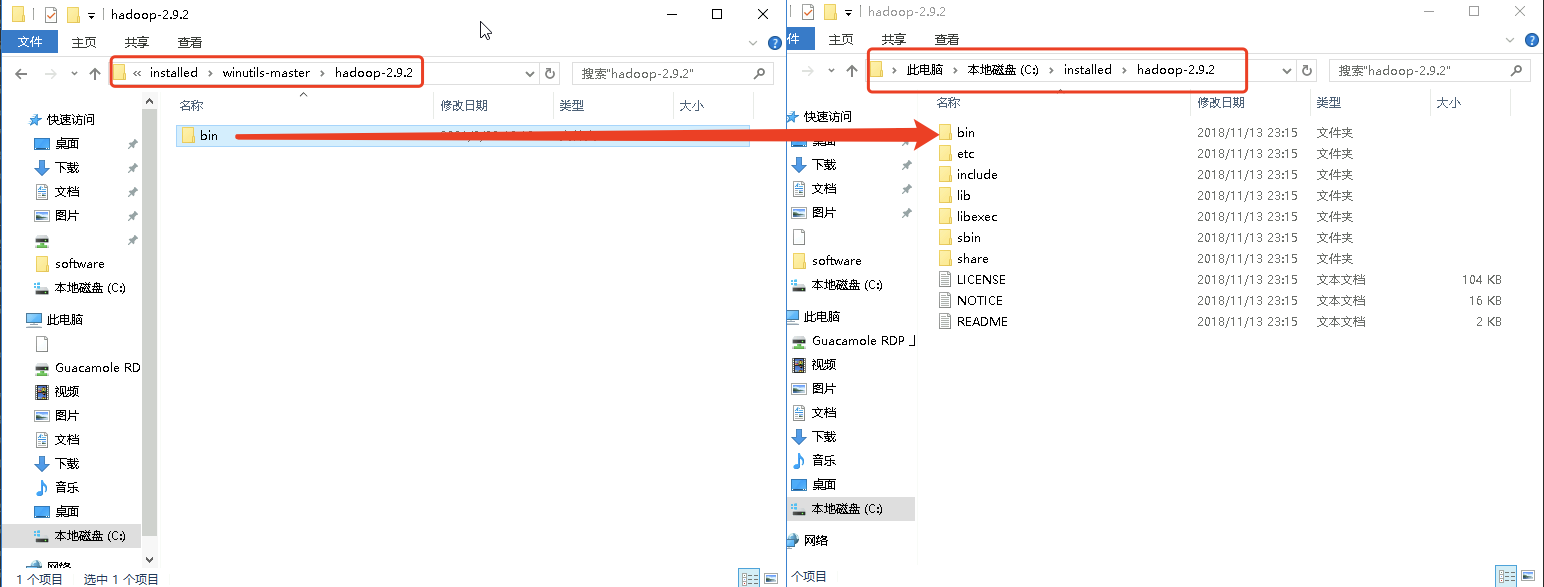This screenshot has height=587, width=1544.
Task: Expand address history dropdown in left window
Action: [530, 73]
